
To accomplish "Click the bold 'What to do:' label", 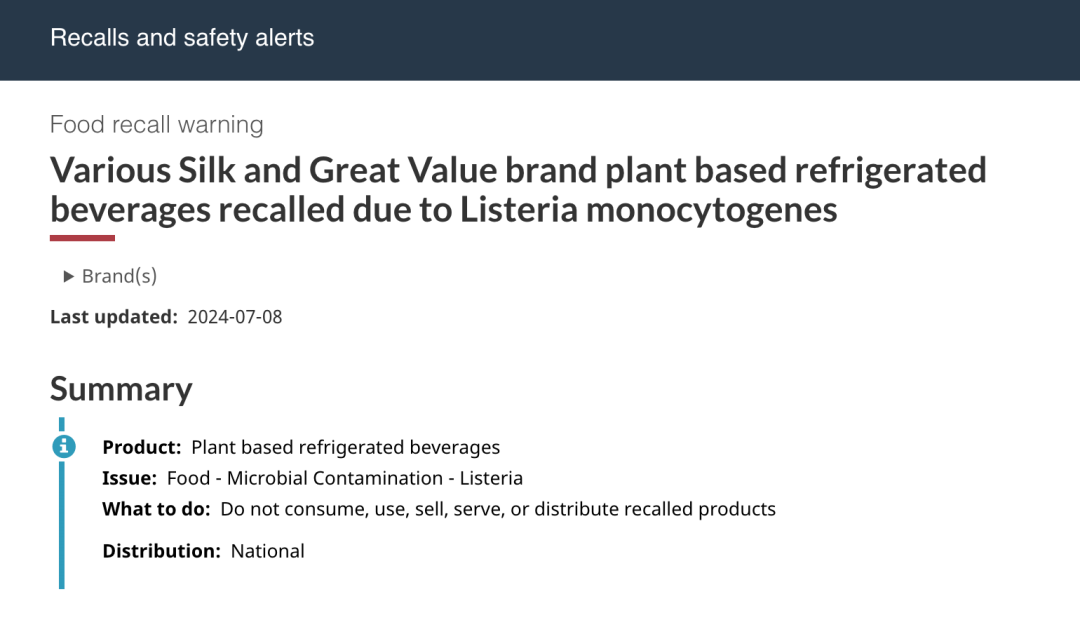I will coord(156,509).
